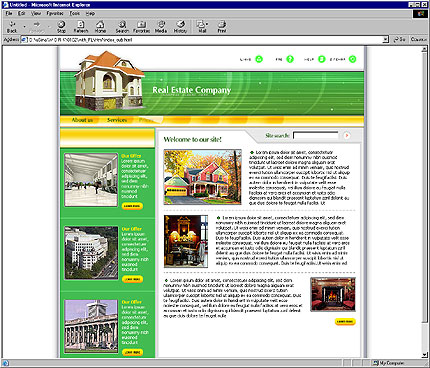Open the Forward button history dropdown arrow
430x368 pixels.
click(49, 26)
